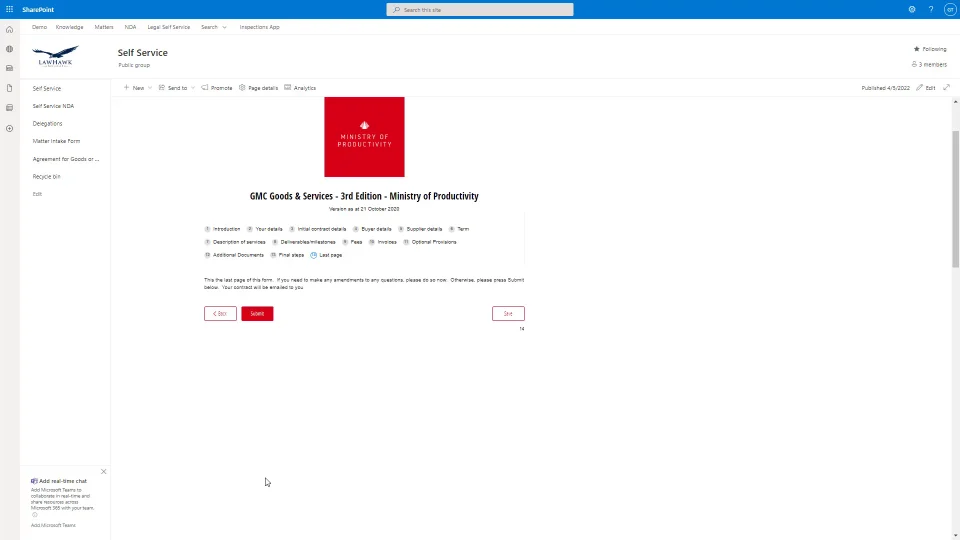Click Edit page in the command bar
The image size is (960, 540).
click(x=926, y=88)
